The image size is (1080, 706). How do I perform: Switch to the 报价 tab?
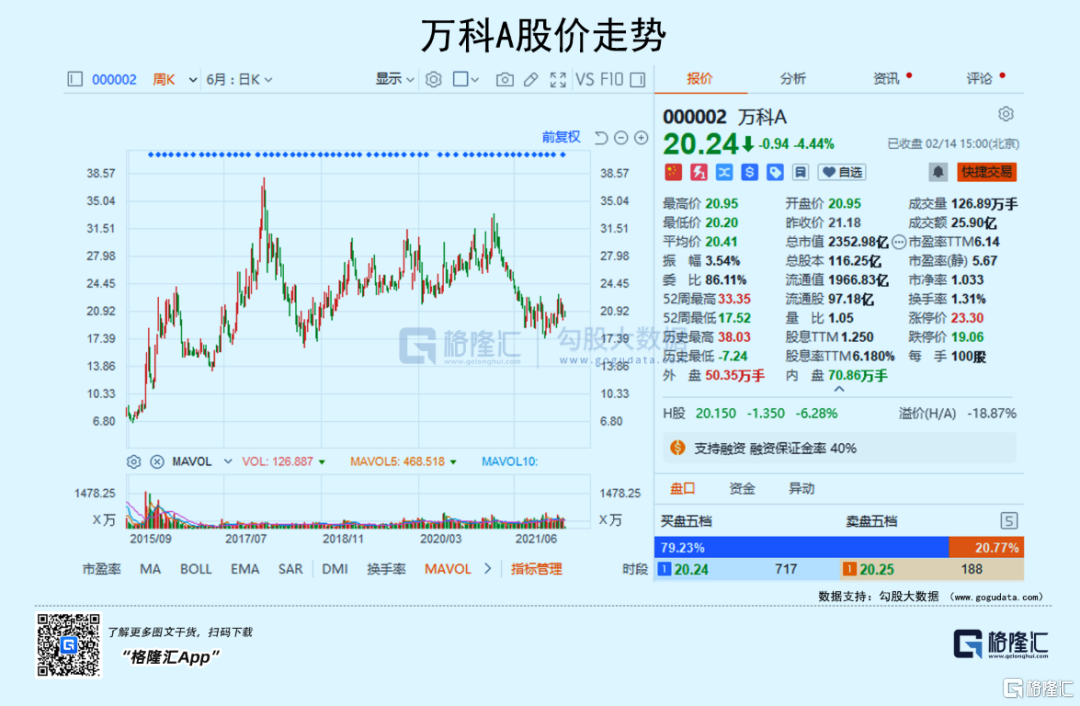pyautogui.click(x=700, y=79)
